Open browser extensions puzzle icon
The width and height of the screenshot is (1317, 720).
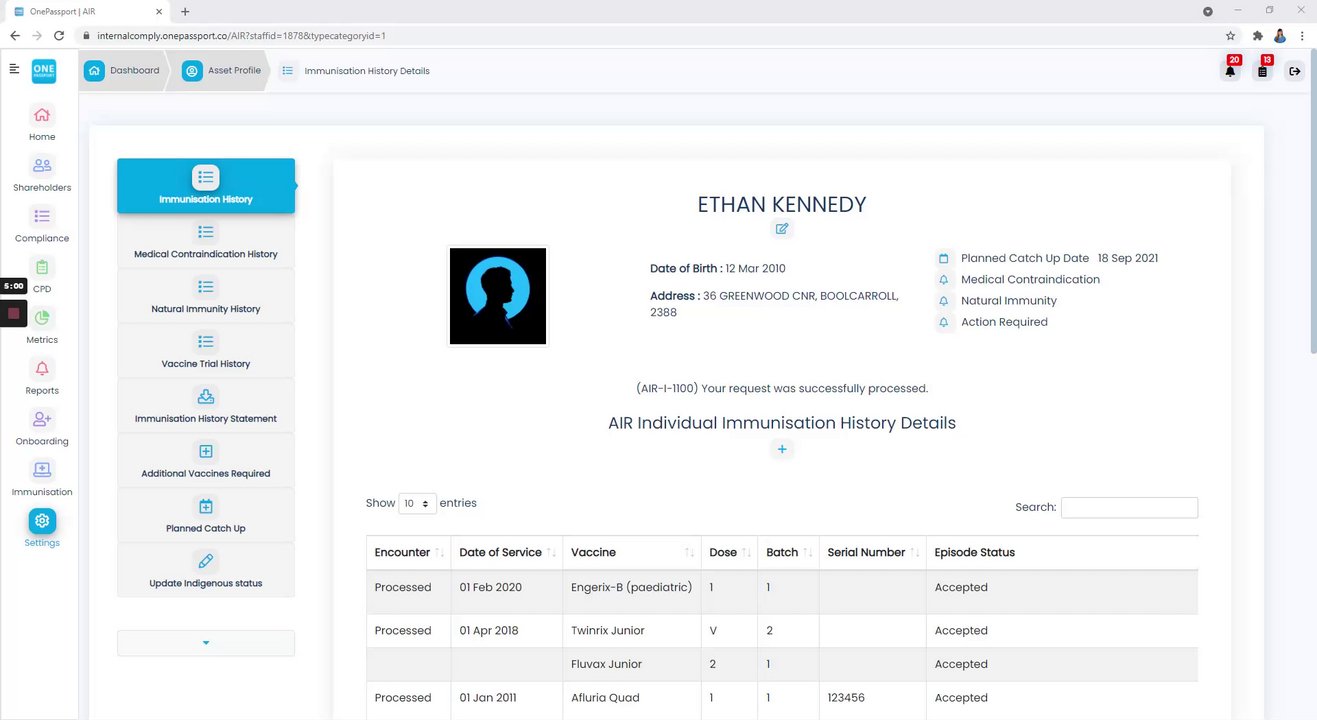tap(1258, 35)
